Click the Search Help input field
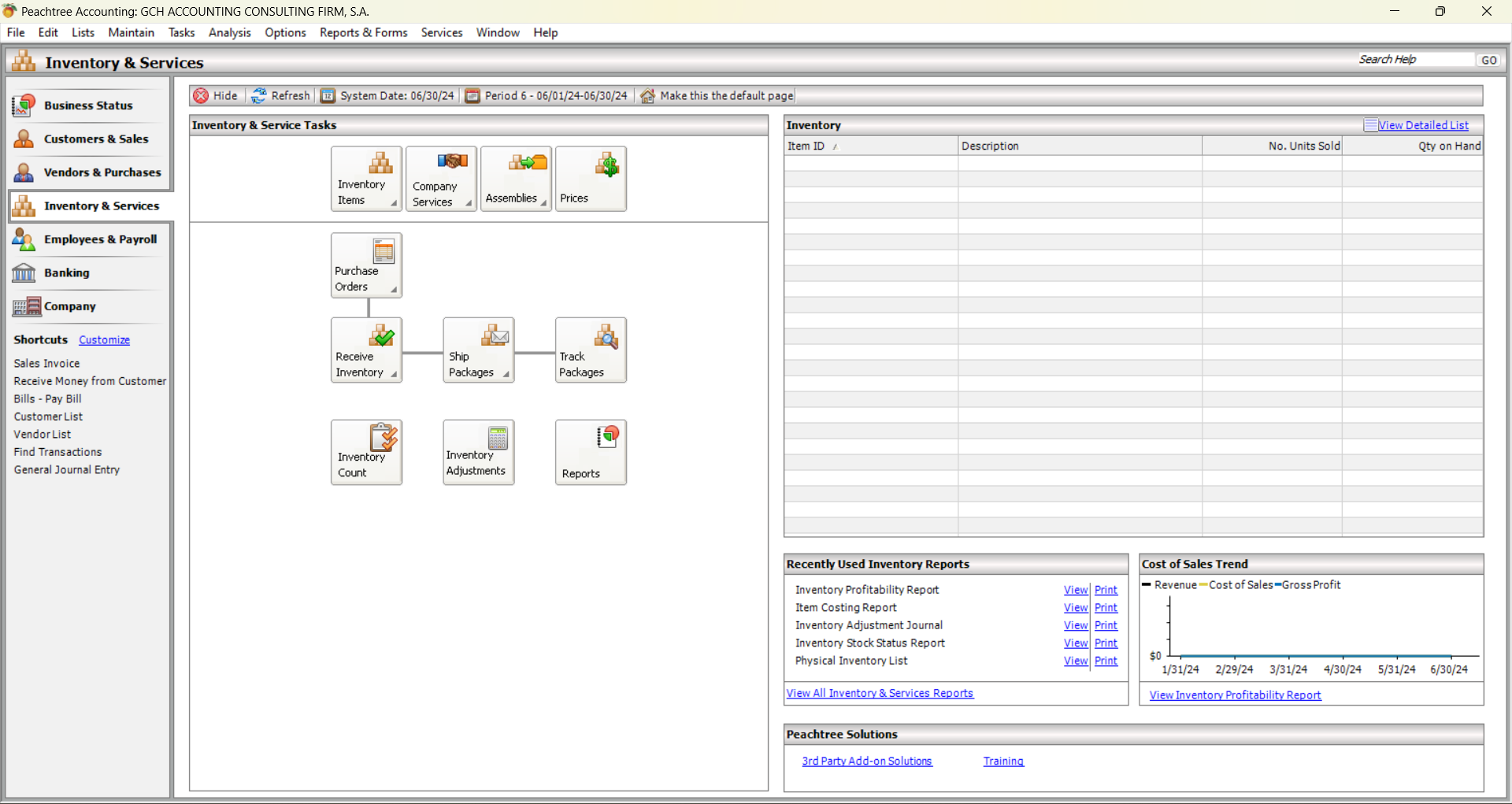 [1414, 60]
